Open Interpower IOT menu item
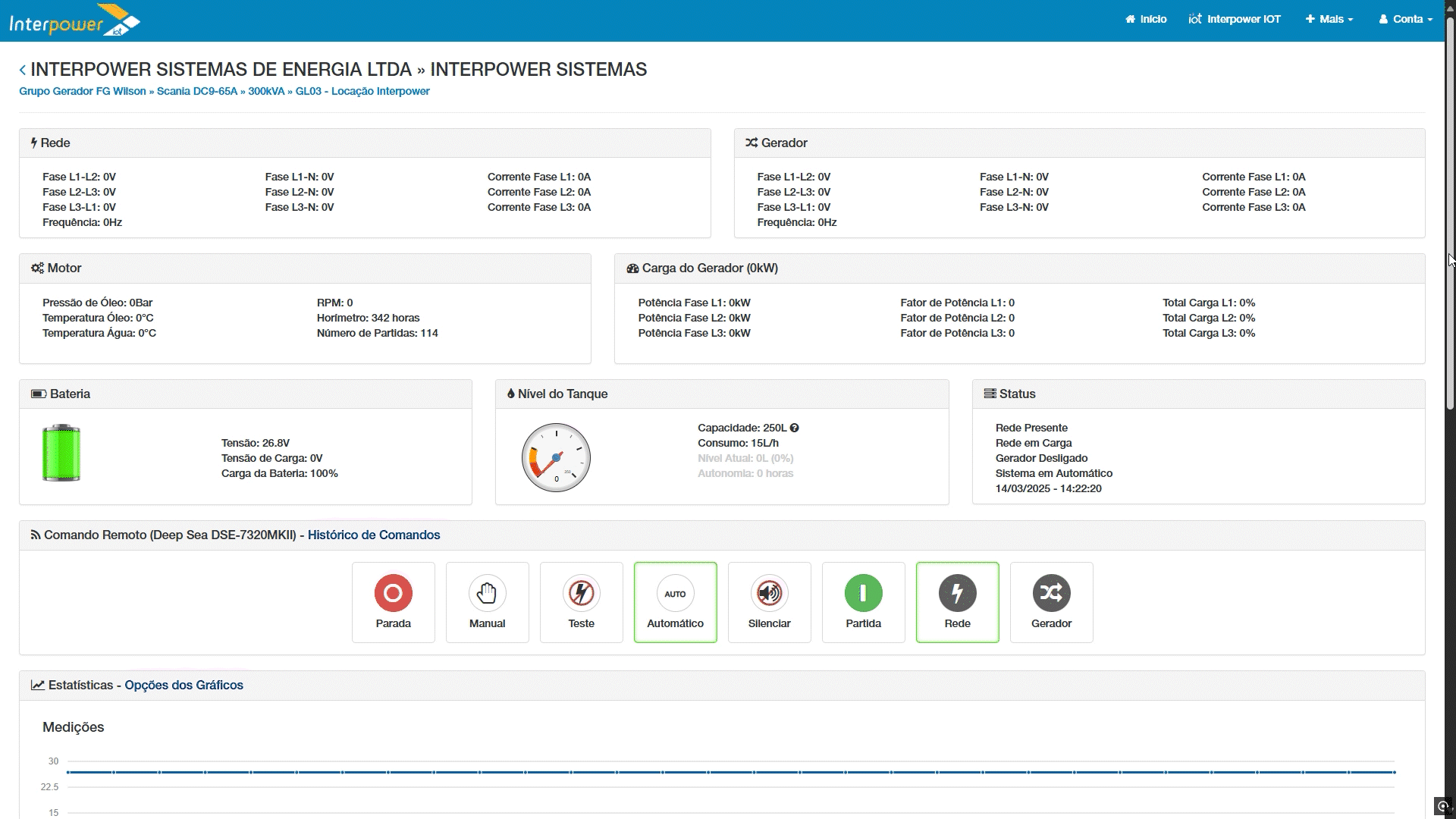 click(x=1235, y=19)
